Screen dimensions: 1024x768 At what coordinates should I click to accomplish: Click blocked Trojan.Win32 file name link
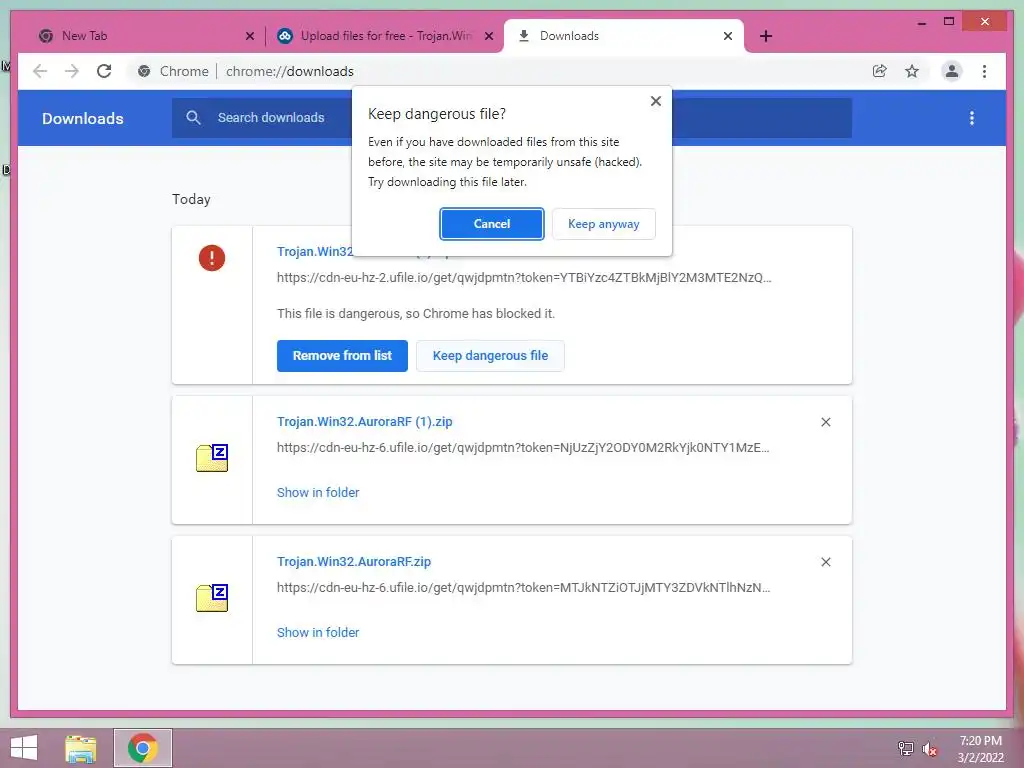pyautogui.click(x=315, y=251)
